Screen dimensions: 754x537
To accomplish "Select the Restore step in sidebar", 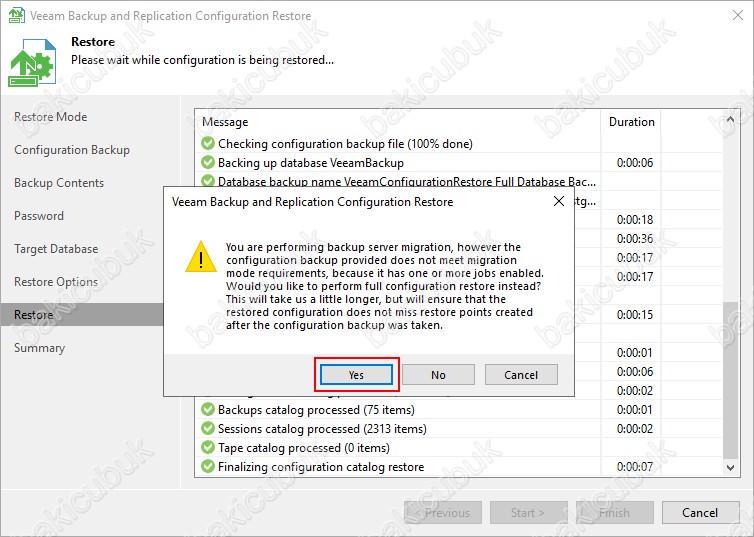I will [82, 315].
